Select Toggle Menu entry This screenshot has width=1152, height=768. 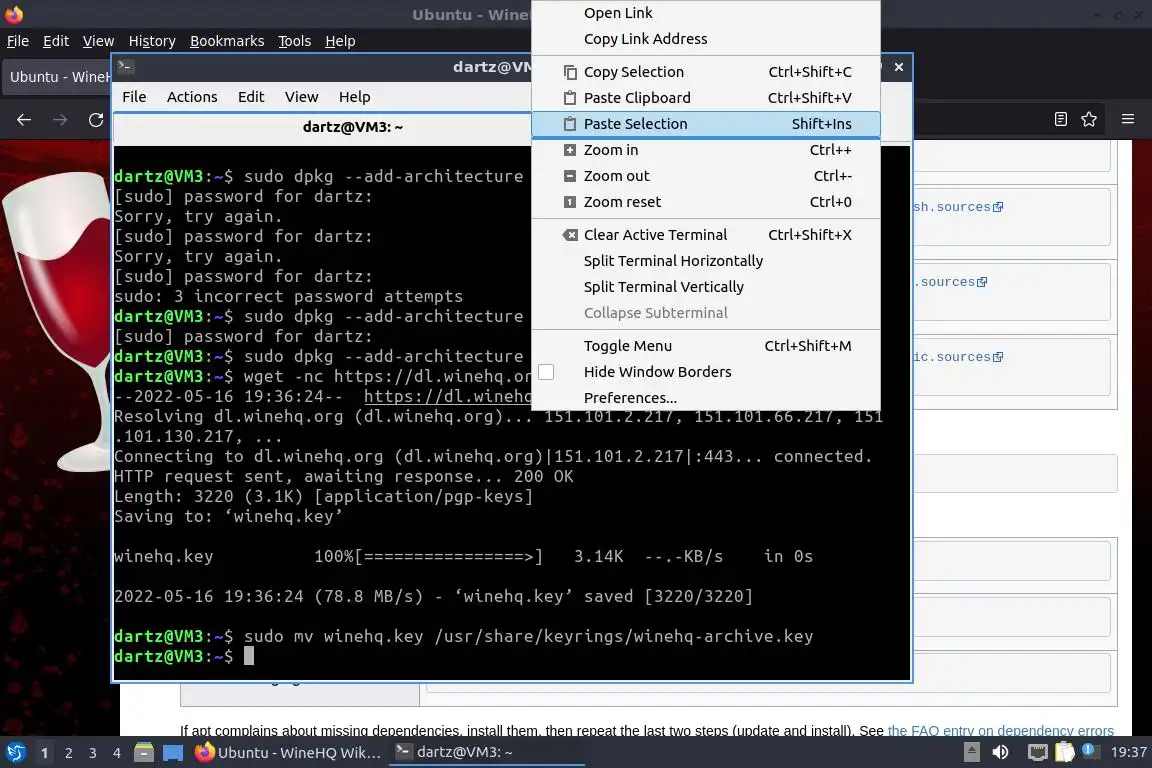tap(705, 346)
